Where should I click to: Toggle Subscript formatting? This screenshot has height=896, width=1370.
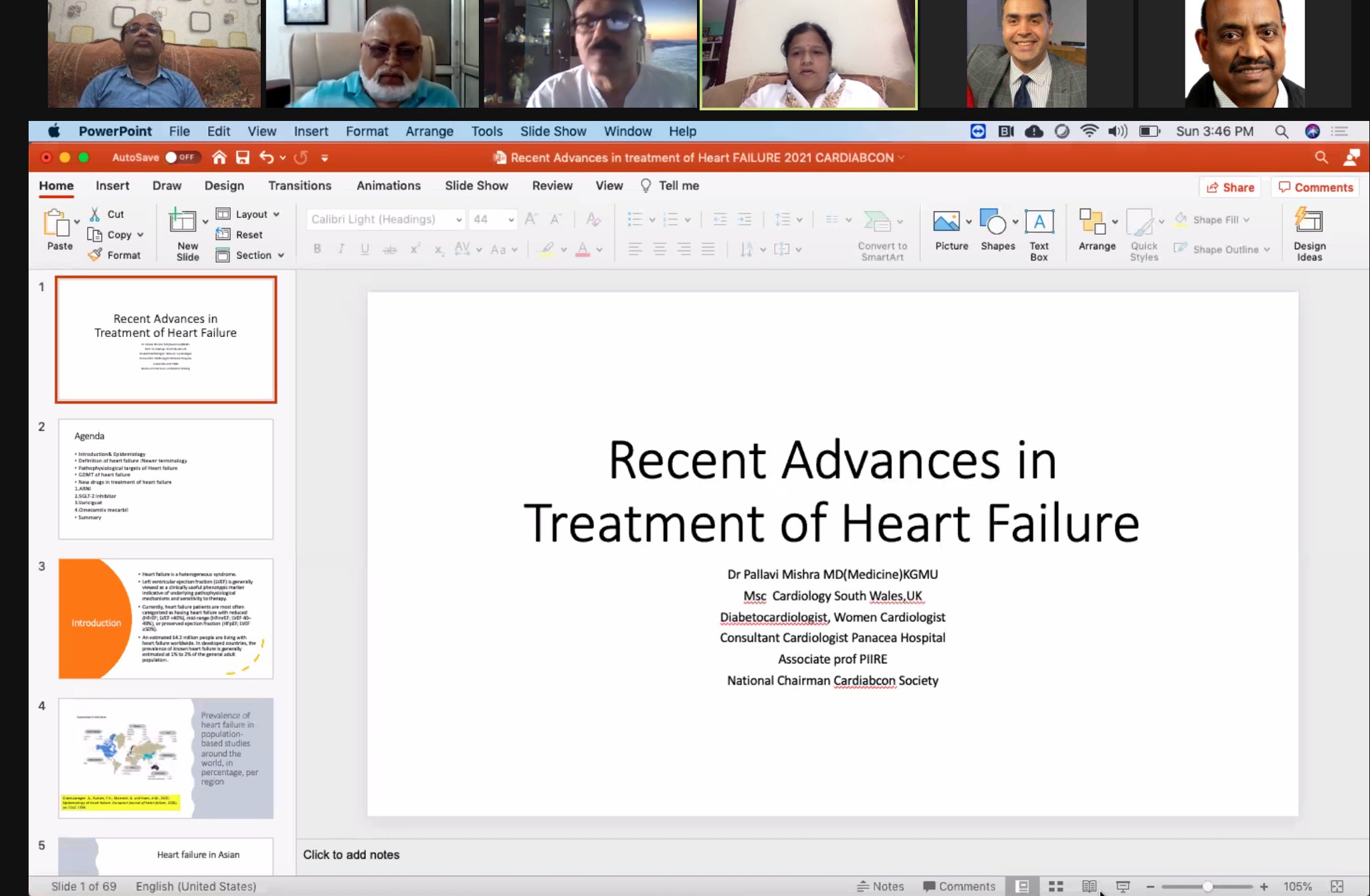coord(439,250)
